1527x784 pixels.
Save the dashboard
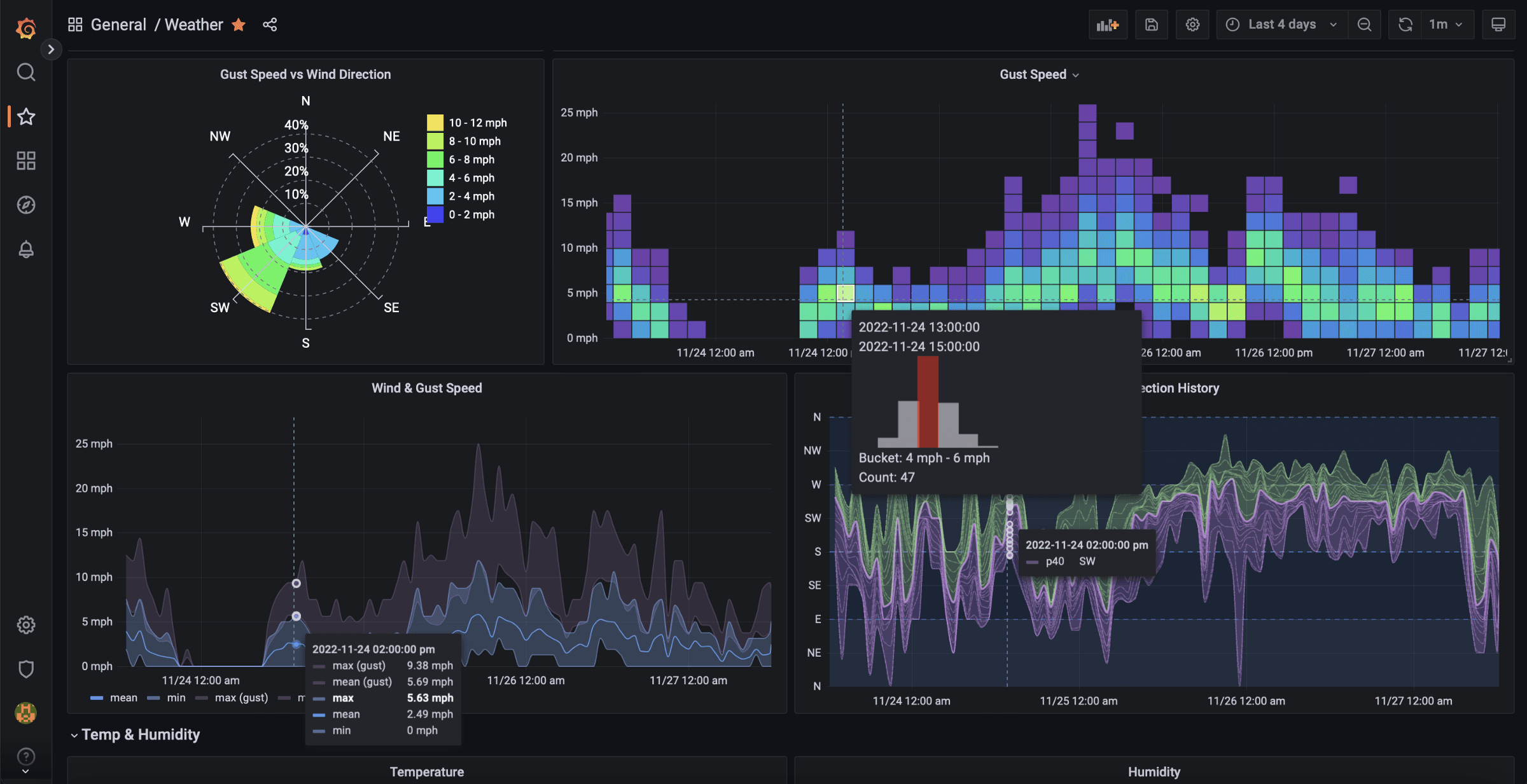(x=1152, y=25)
